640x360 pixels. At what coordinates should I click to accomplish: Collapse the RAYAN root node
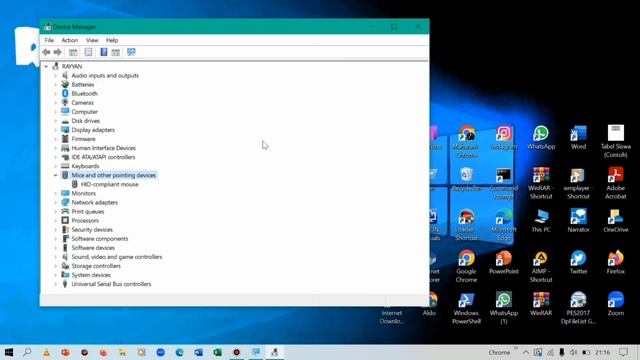[46, 66]
